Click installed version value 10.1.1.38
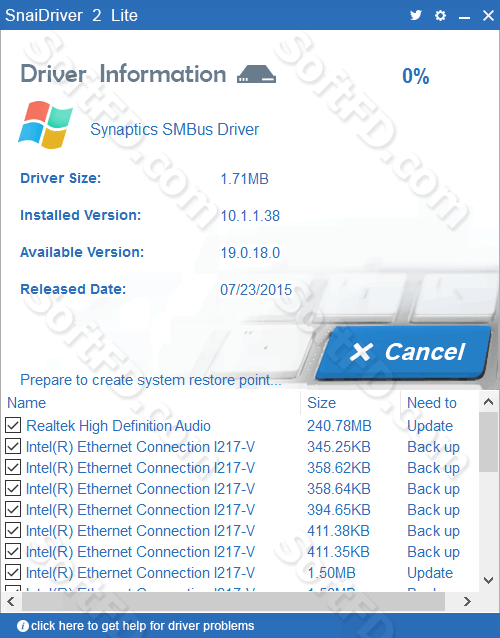500x638 pixels. [x=250, y=216]
